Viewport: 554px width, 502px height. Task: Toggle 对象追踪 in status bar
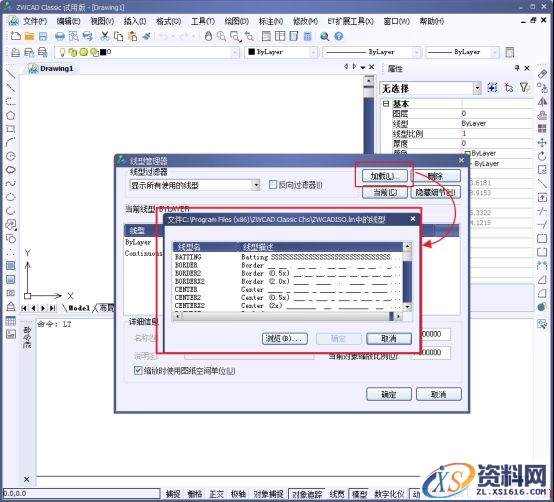point(306,494)
